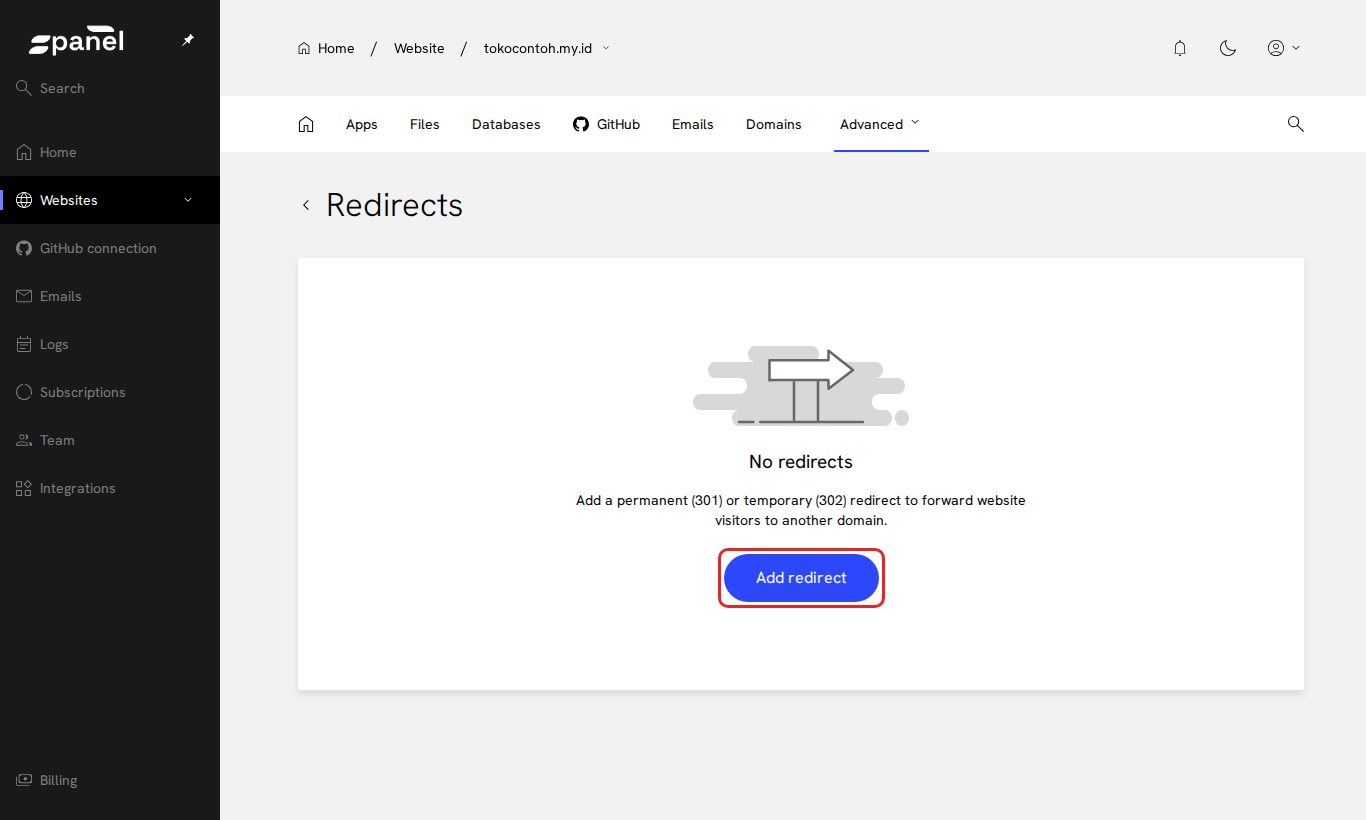Viewport: 1366px width, 820px height.
Task: Click the Home breadcrumb link
Action: pyautogui.click(x=326, y=48)
